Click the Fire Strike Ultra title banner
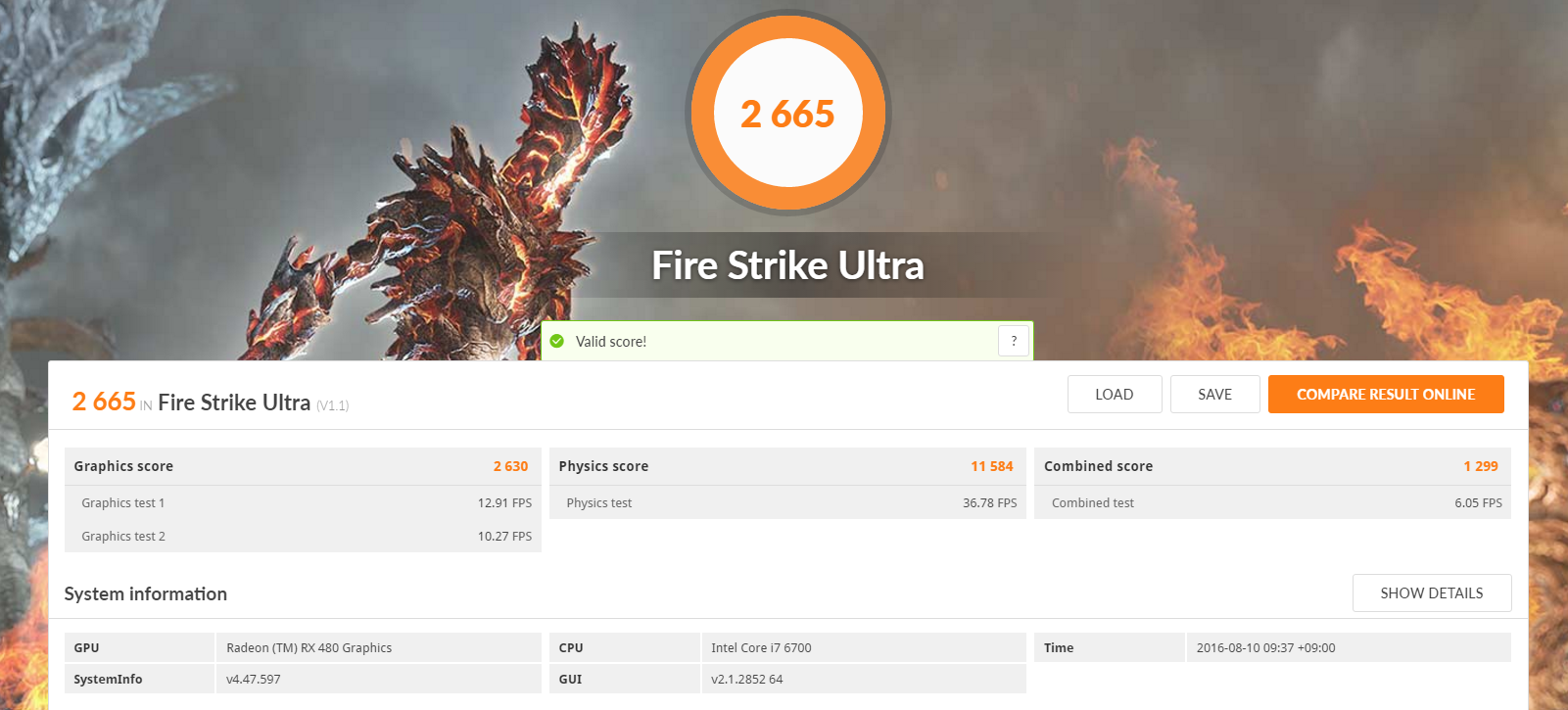 [788, 265]
